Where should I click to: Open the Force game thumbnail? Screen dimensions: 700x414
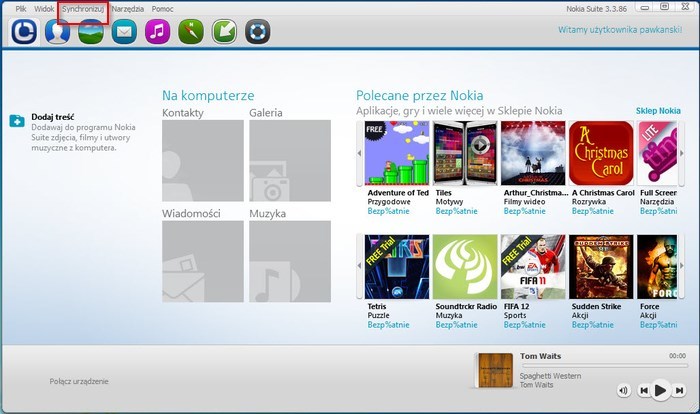coord(657,267)
